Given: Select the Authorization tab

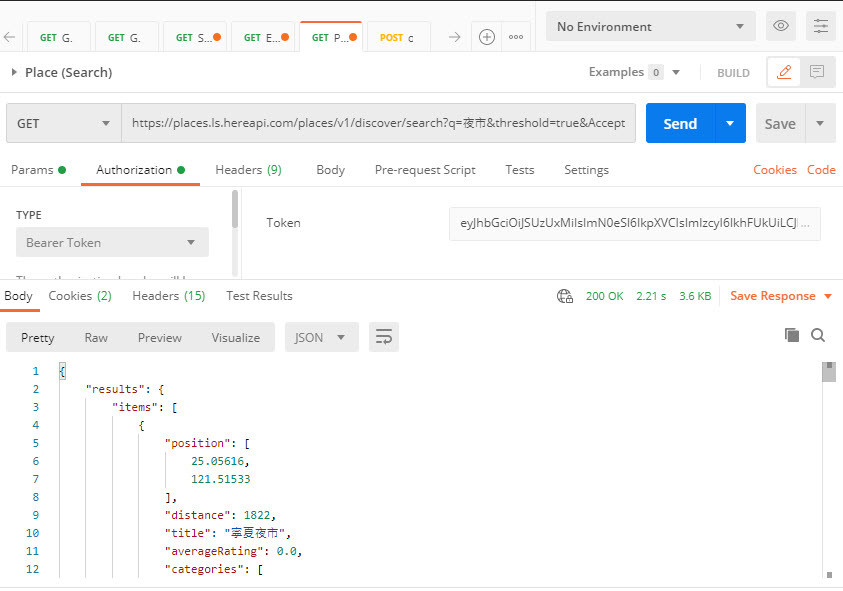Looking at the screenshot, I should [140, 170].
